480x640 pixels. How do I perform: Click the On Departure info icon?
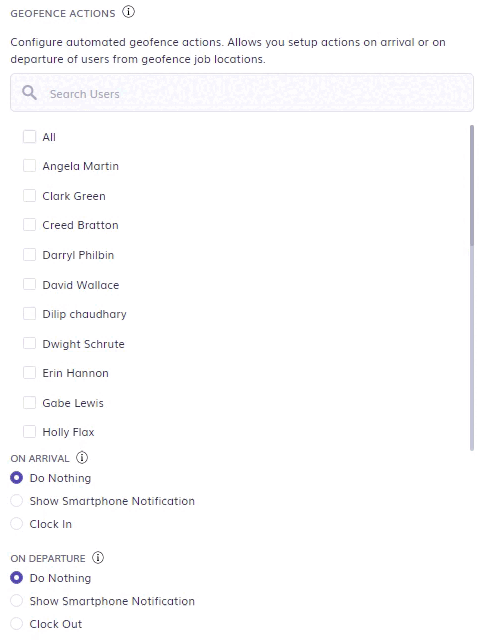tap(98, 558)
